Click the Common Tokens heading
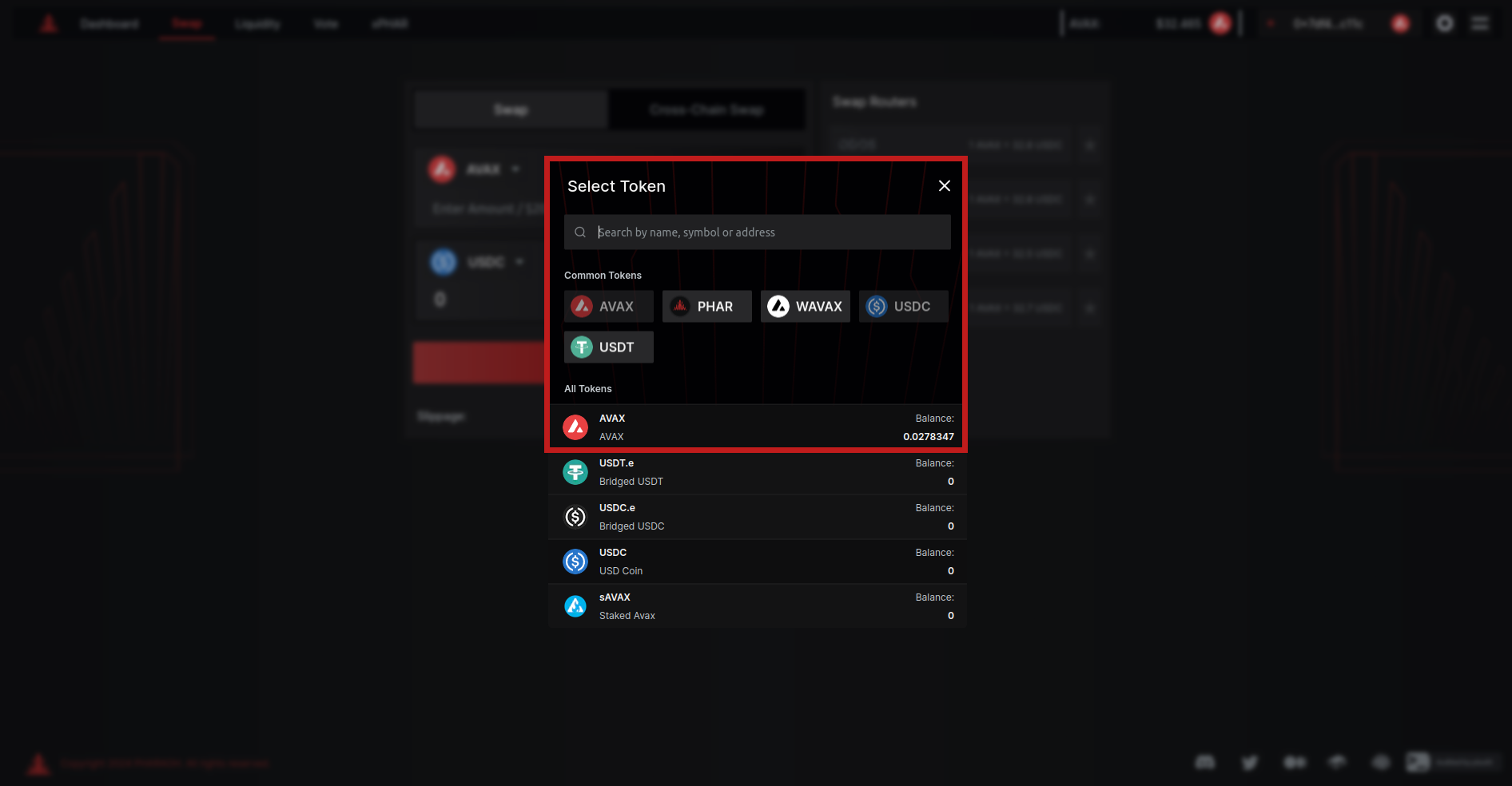 coord(603,276)
